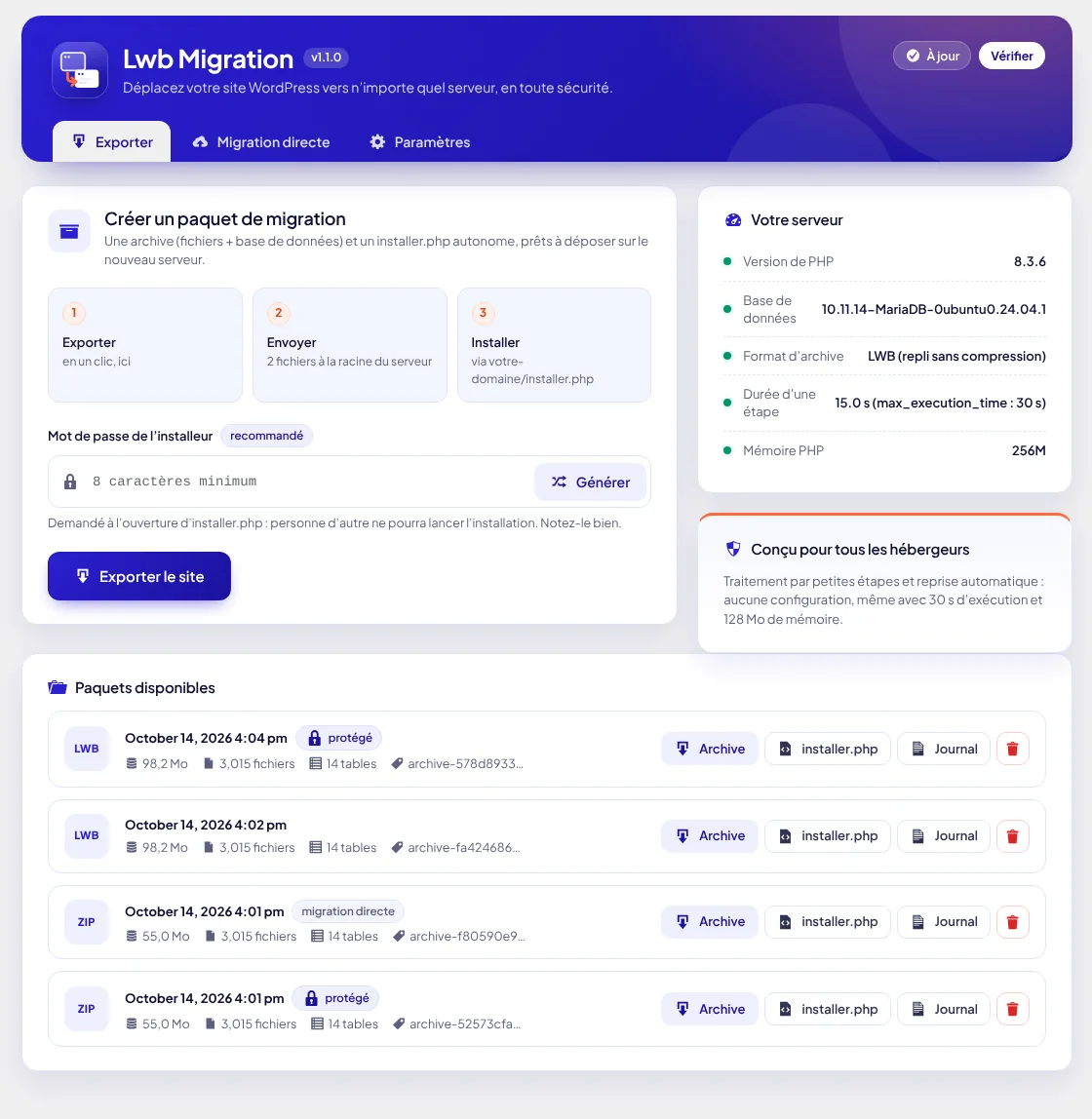Screen dimensions: 1092x1119
Task: Download installer.php for the 4:02 pm package
Action: click(828, 835)
